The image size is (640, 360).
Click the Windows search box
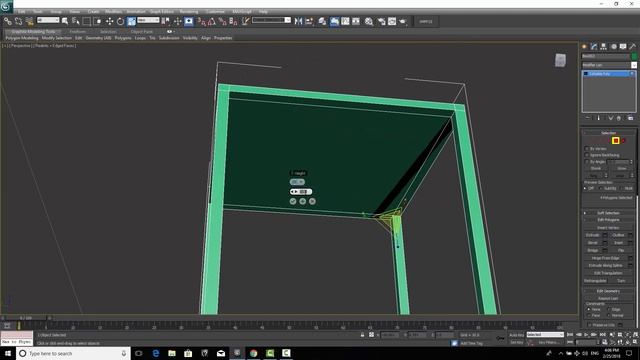point(73,353)
